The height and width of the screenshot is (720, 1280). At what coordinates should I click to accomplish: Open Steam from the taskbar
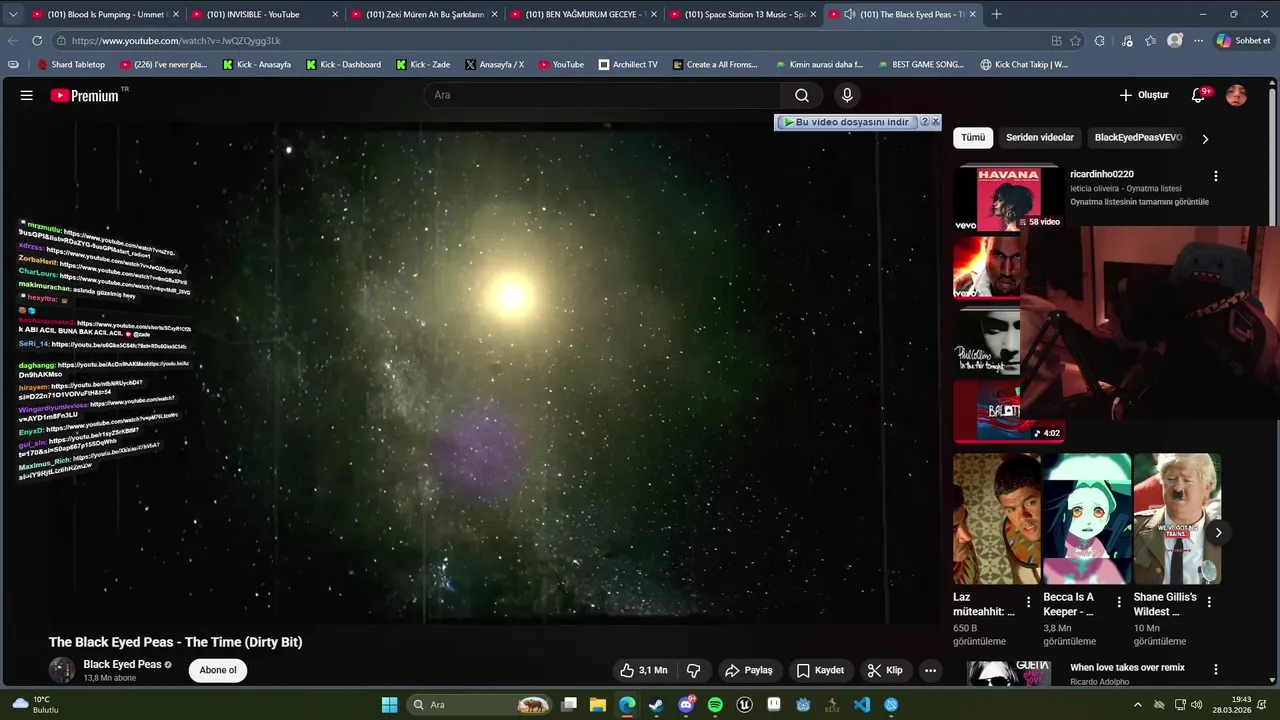pyautogui.click(x=656, y=705)
